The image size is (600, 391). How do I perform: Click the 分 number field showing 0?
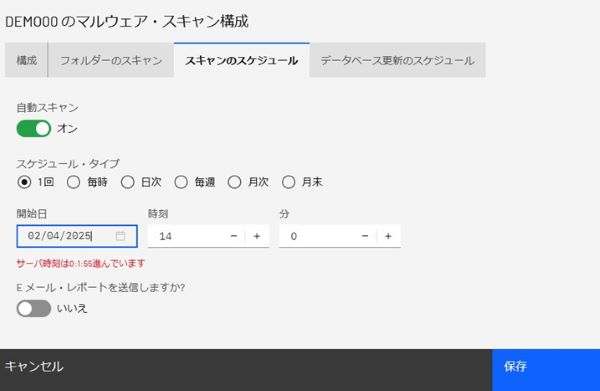point(340,236)
